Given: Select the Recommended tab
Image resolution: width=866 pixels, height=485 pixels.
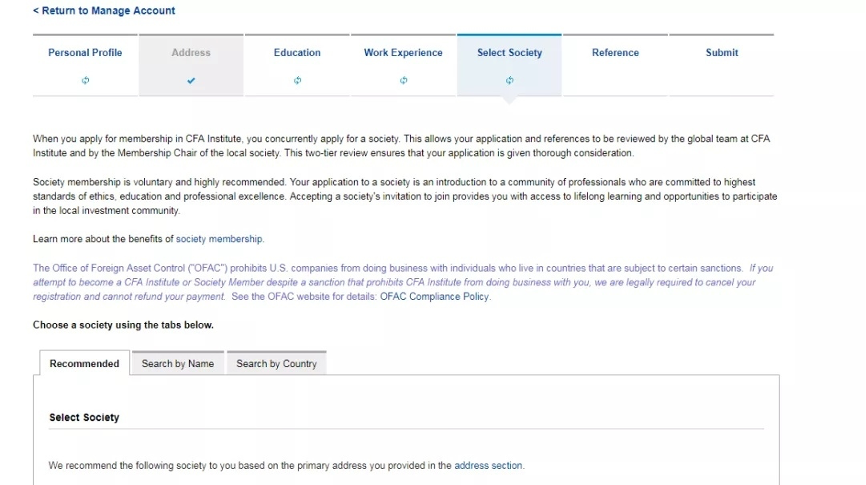Looking at the screenshot, I should click(x=84, y=364).
